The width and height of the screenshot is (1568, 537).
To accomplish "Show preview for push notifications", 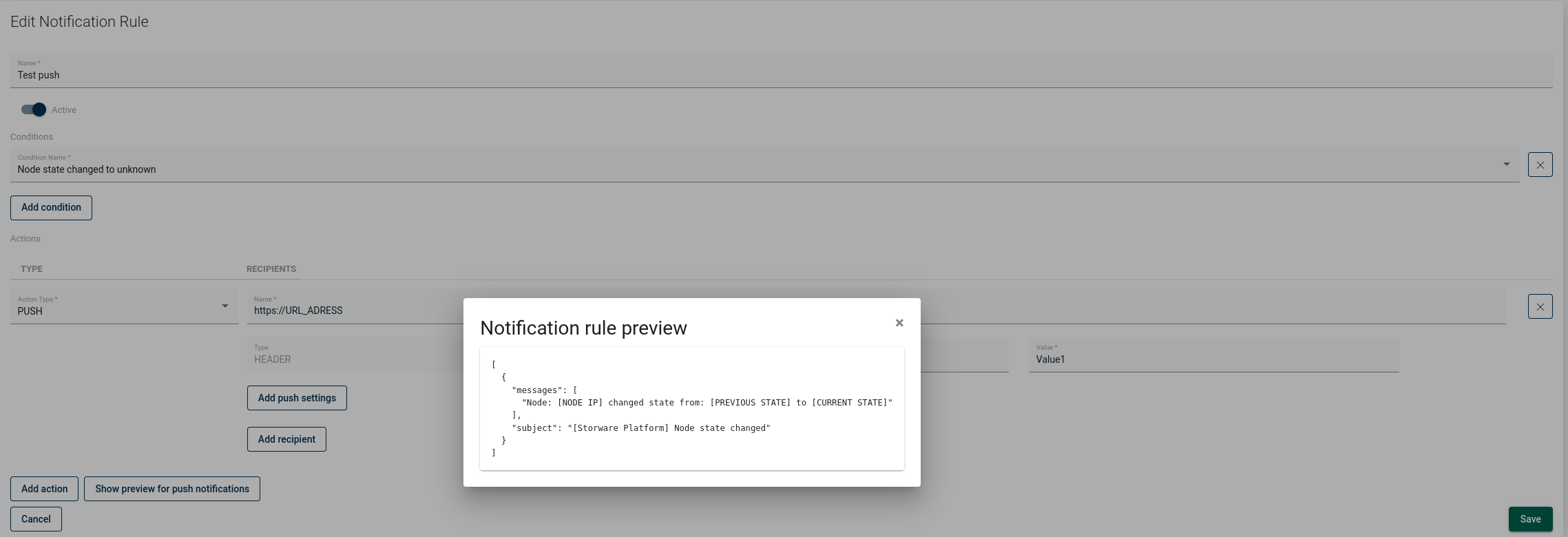I will coord(171,489).
